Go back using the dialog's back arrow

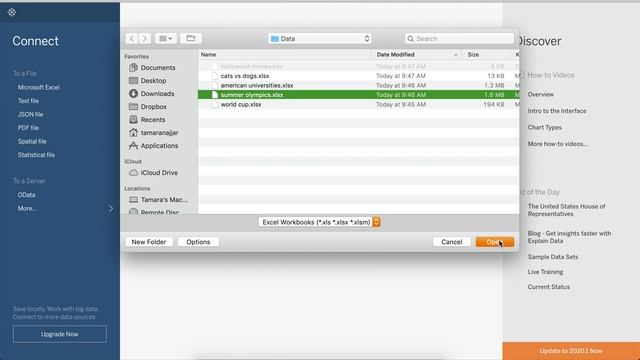click(x=131, y=38)
